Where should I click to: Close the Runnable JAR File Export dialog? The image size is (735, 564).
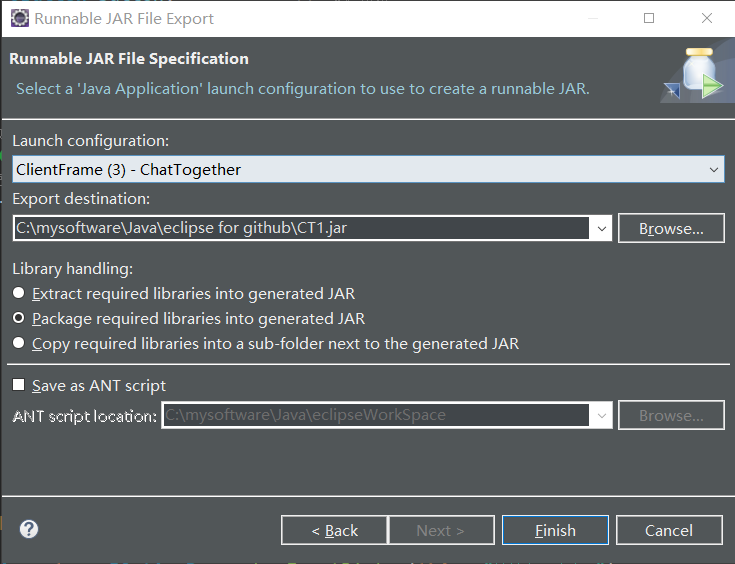tap(706, 18)
